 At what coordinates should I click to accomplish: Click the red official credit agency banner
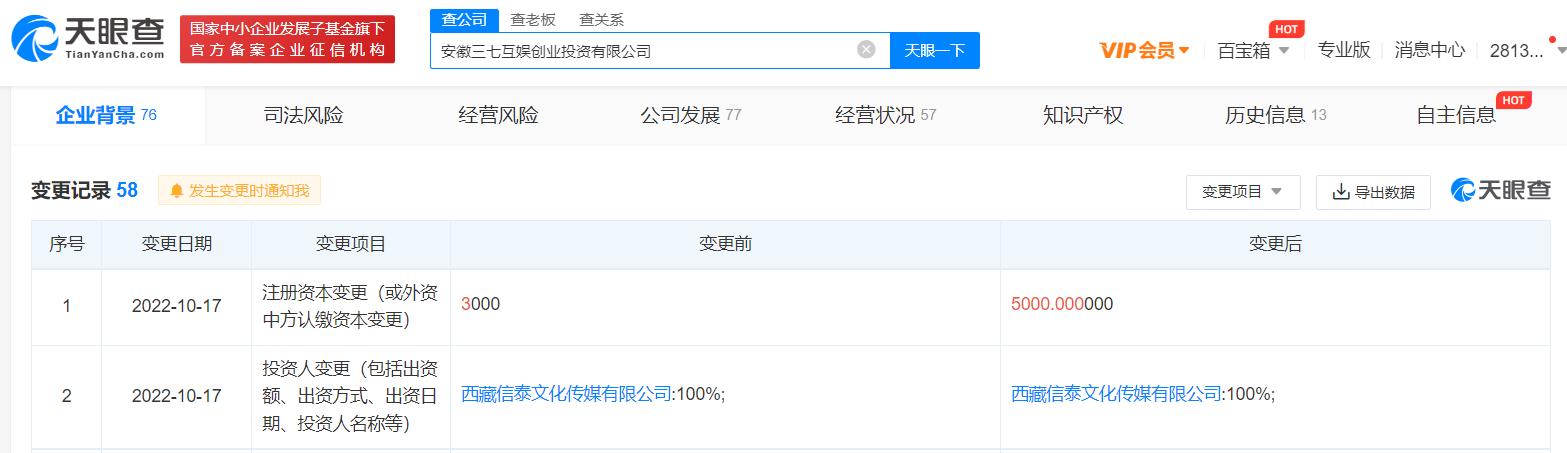click(x=287, y=39)
